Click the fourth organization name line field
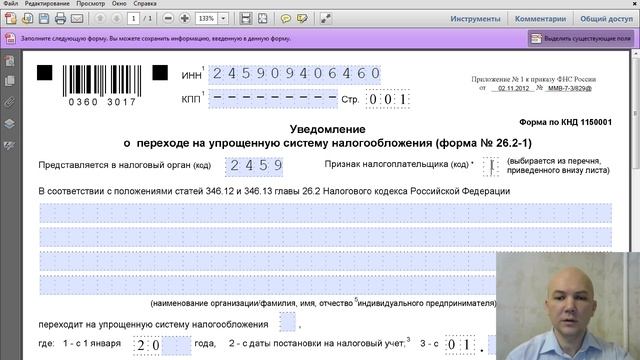 (267, 285)
